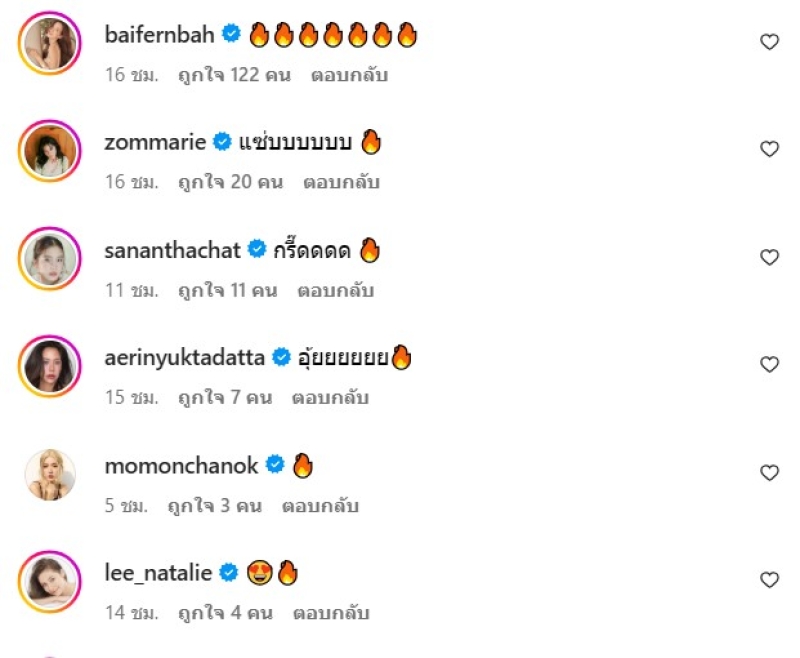
Task: Heart aerinyuktadatta's comment
Action: click(x=769, y=364)
